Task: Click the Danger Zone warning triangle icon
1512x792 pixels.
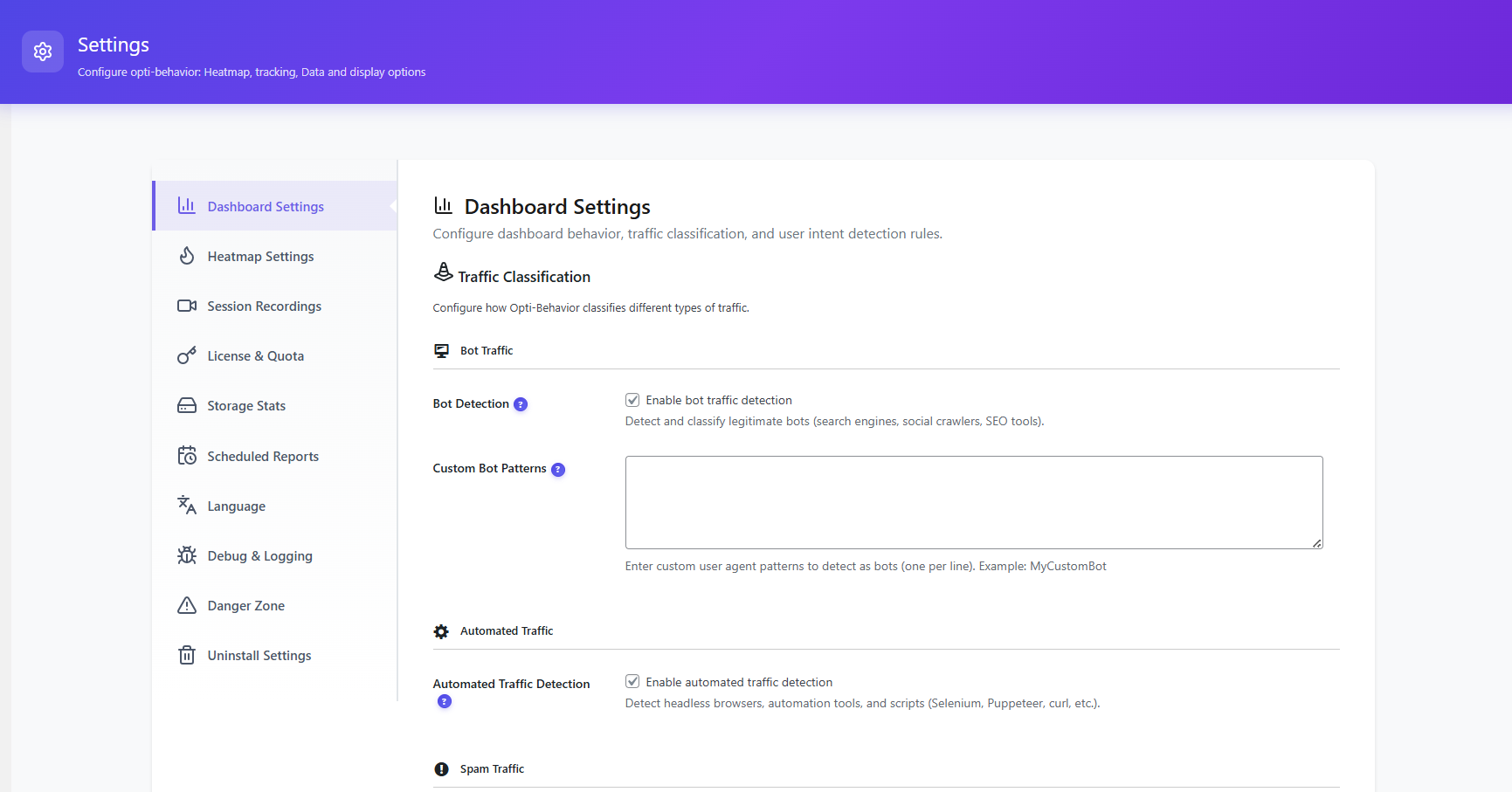Action: (187, 605)
